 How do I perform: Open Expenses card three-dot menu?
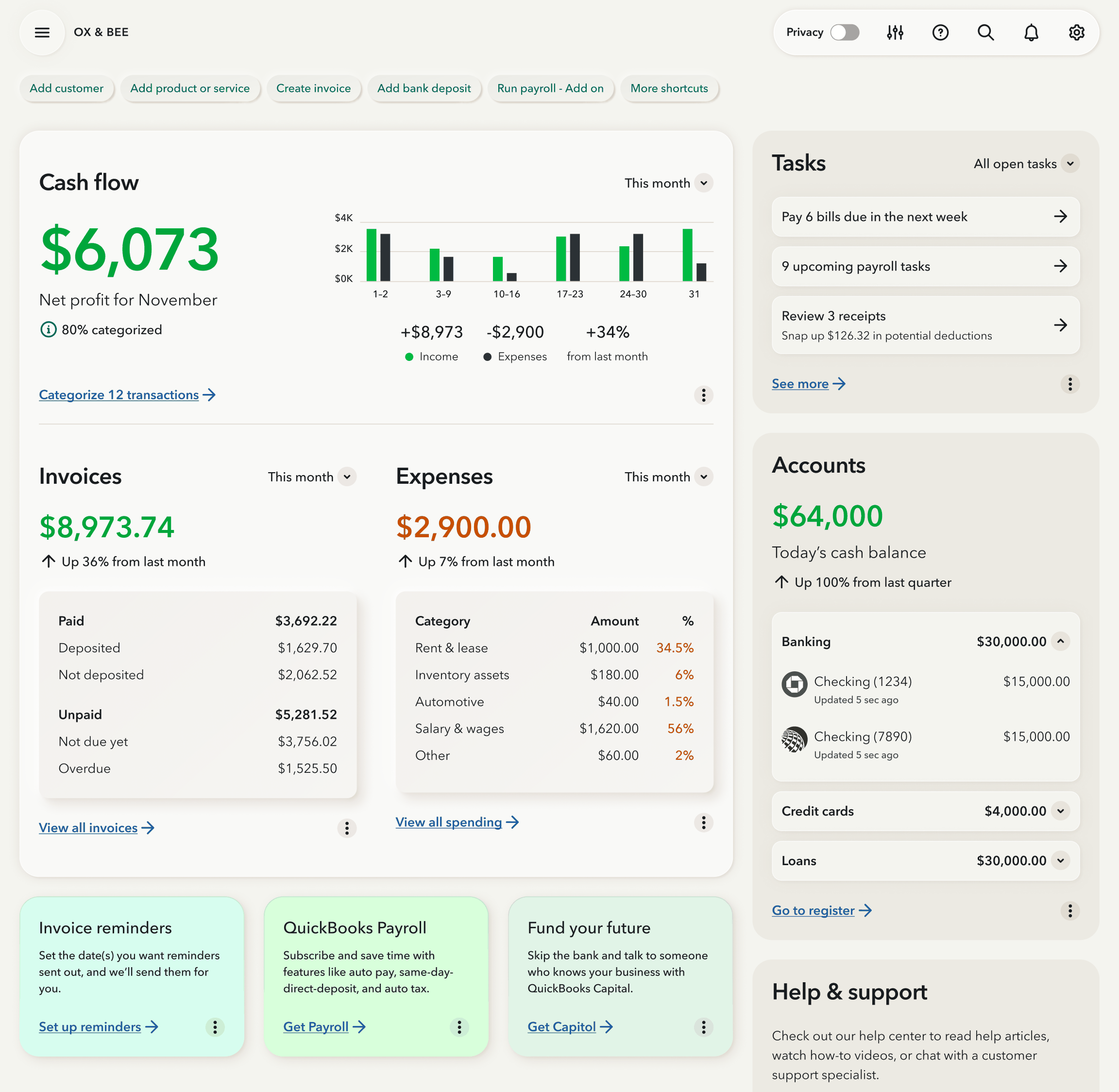(x=703, y=822)
